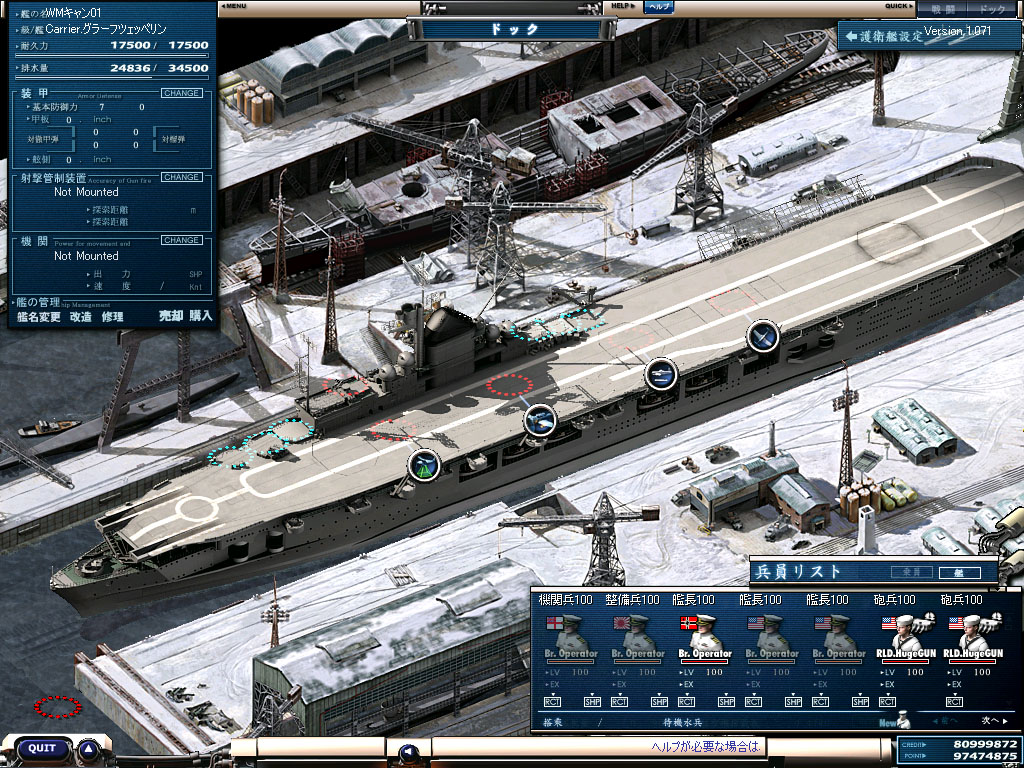Expand the QUICK menu in the top bar
The image size is (1024, 768).
(899, 6)
